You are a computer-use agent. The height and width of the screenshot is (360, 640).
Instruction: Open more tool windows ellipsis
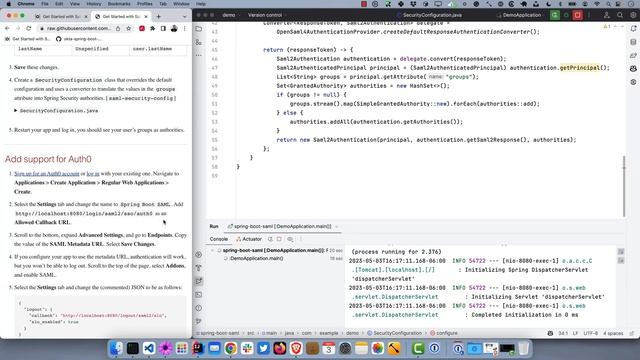coord(199,55)
